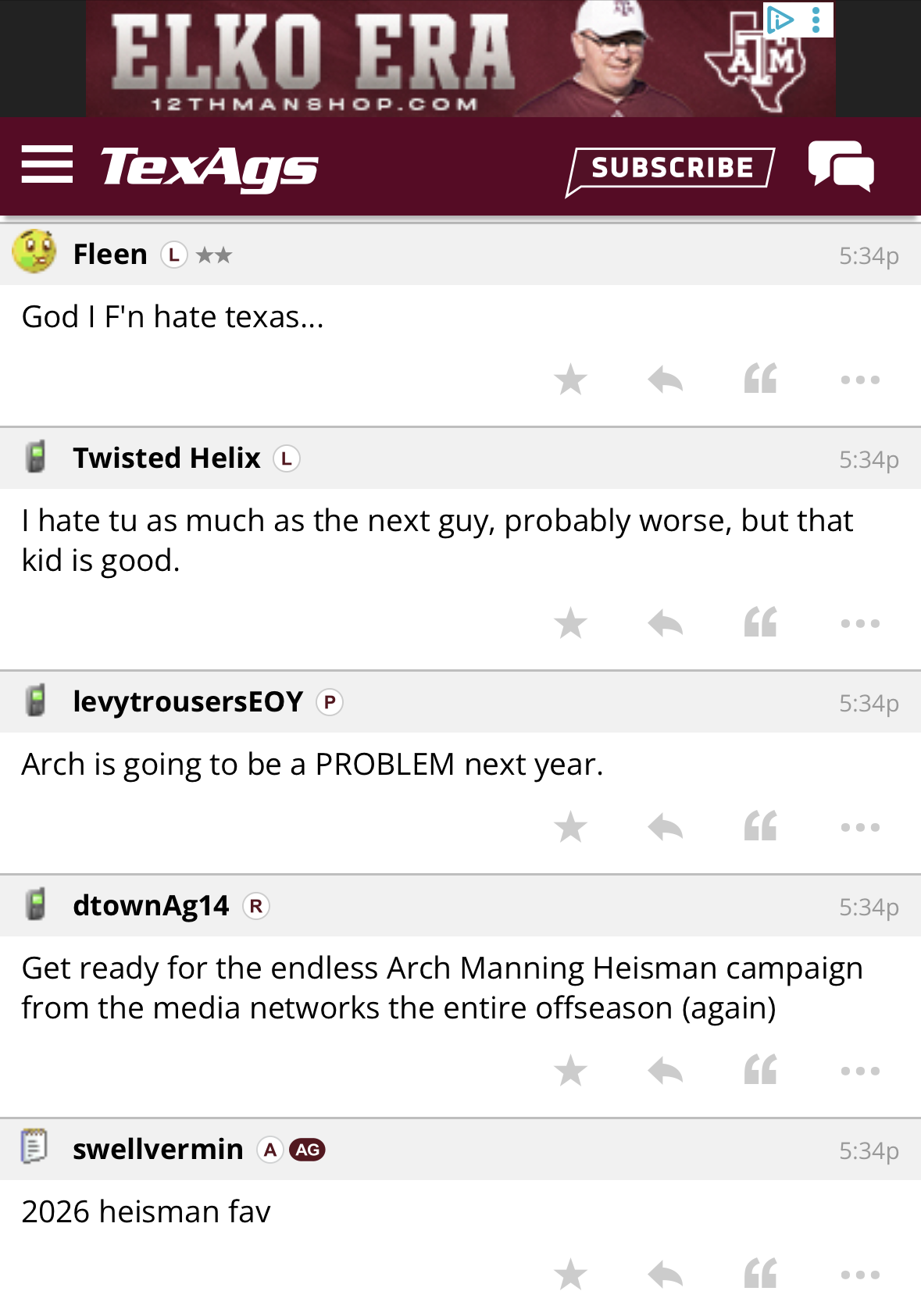Star swellvermin's 2026 heisman post
The width and height of the screenshot is (921, 1316).
pyautogui.click(x=571, y=1275)
